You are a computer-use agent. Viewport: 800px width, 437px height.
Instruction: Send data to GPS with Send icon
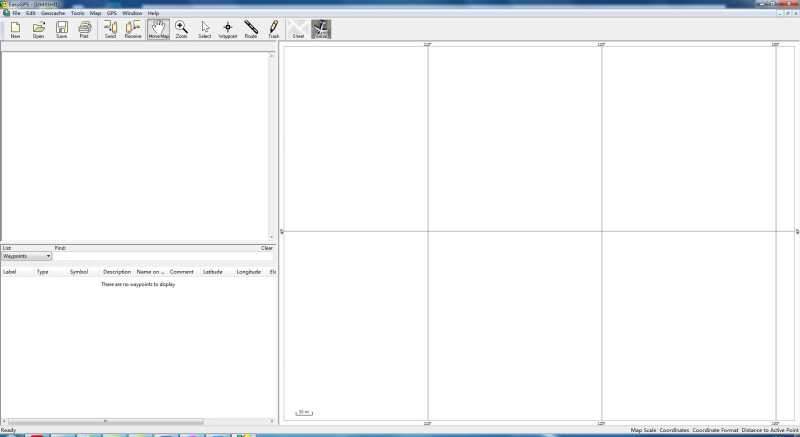click(x=110, y=29)
